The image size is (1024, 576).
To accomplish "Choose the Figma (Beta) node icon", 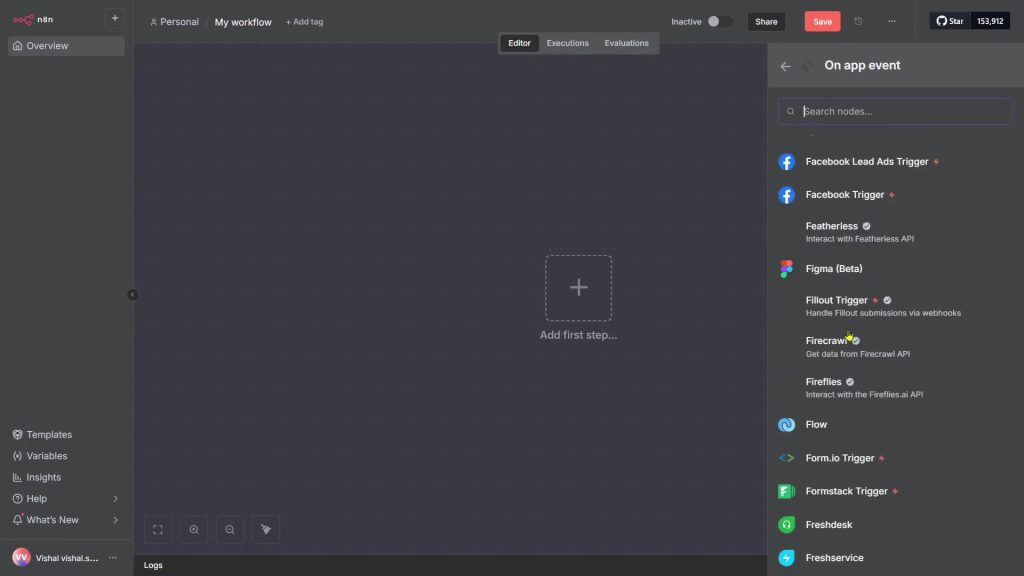I will click(787, 269).
